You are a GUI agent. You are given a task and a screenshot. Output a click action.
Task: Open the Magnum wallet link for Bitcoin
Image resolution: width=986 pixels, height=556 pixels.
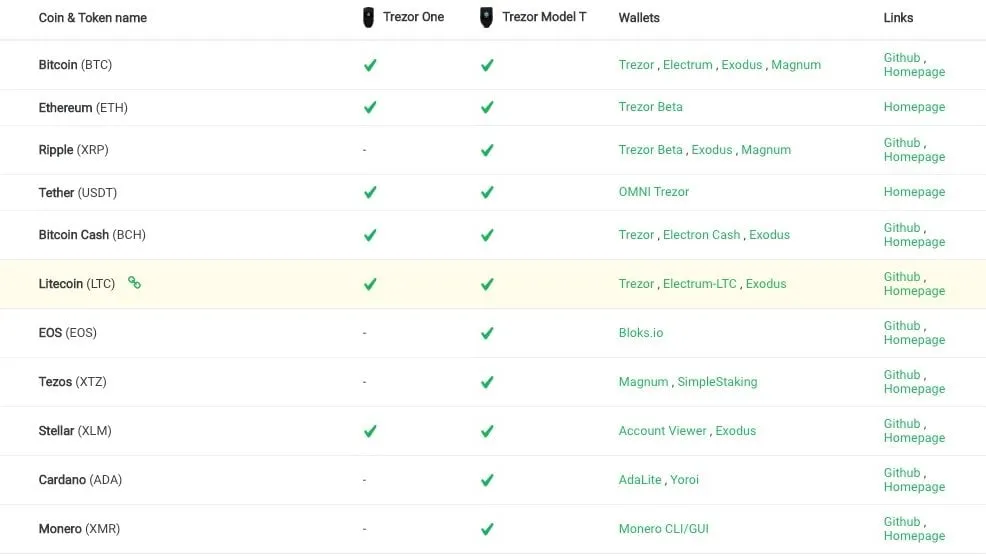pyautogui.click(x=796, y=65)
